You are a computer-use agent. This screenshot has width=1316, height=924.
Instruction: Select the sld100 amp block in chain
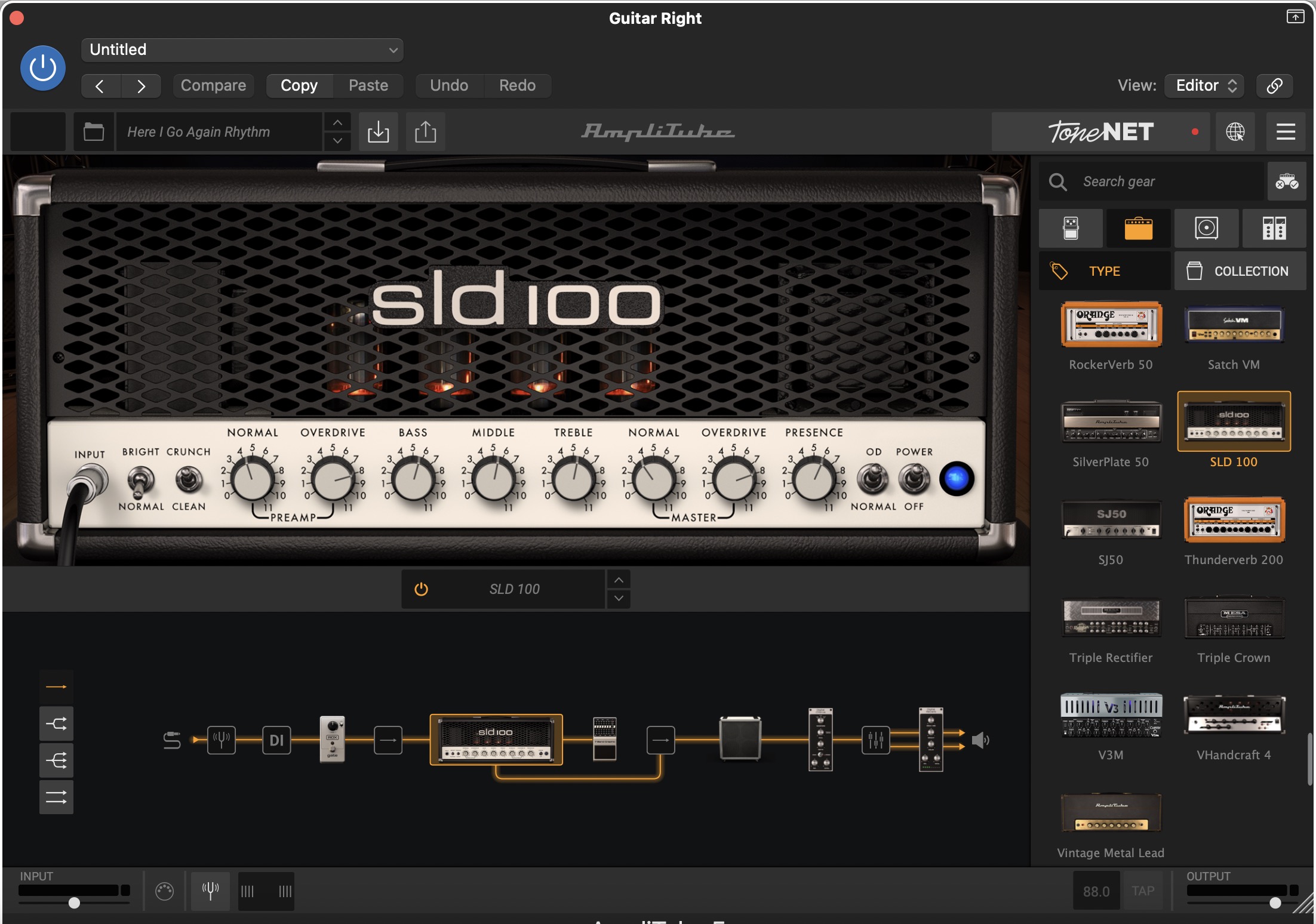[x=496, y=740]
